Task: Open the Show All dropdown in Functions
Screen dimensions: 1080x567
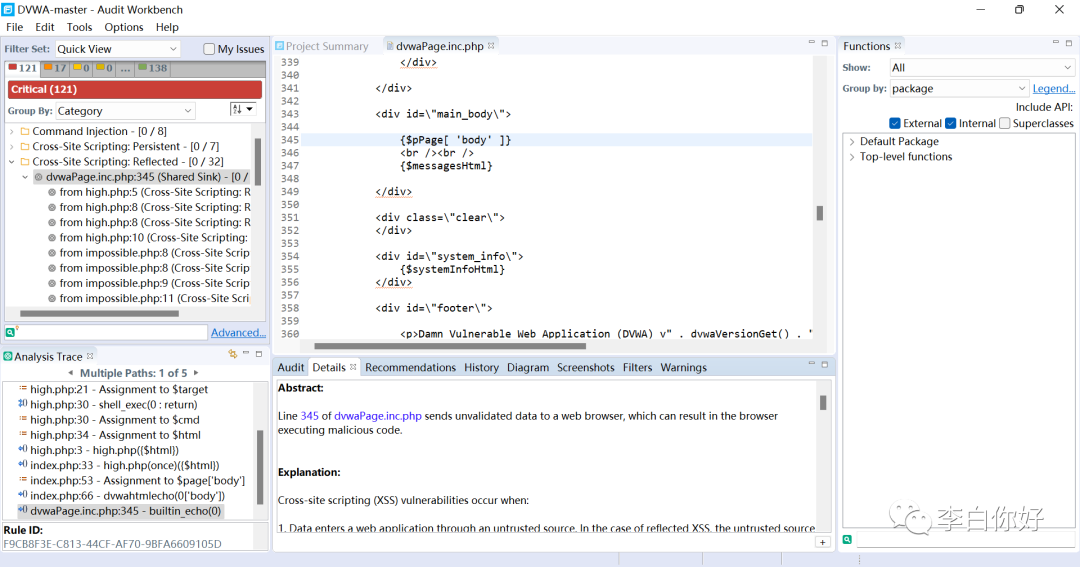Action: pos(982,68)
